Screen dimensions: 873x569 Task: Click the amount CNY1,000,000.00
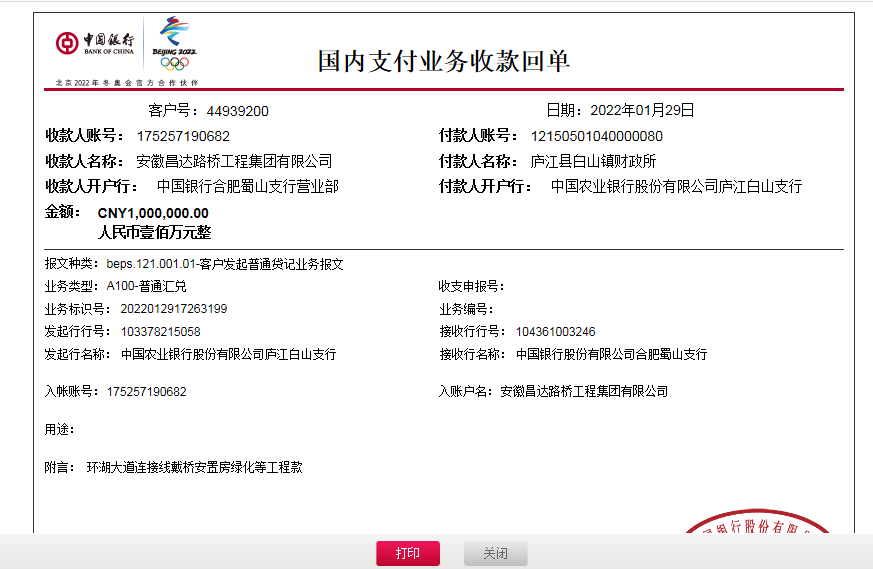pyautogui.click(x=153, y=213)
